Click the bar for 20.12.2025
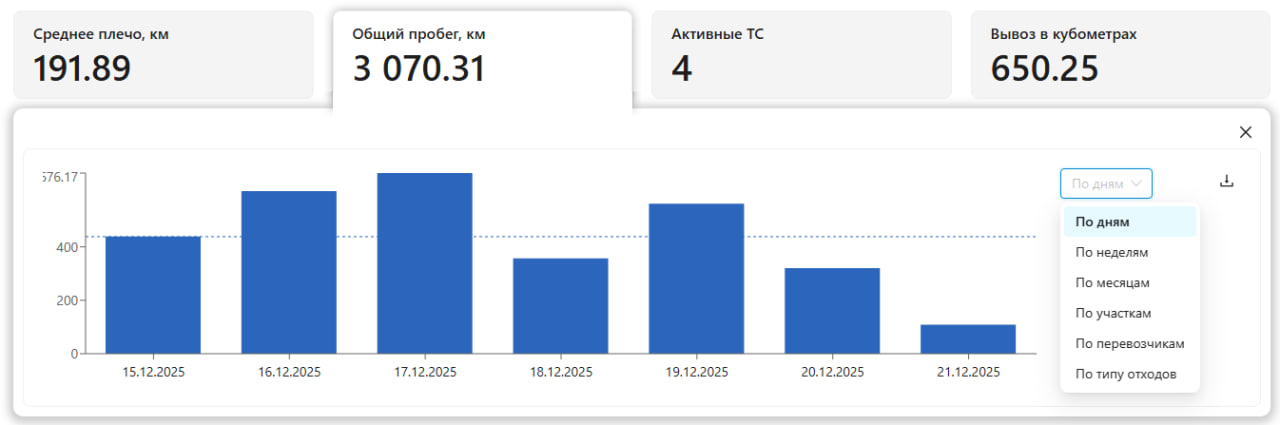 coord(832,311)
